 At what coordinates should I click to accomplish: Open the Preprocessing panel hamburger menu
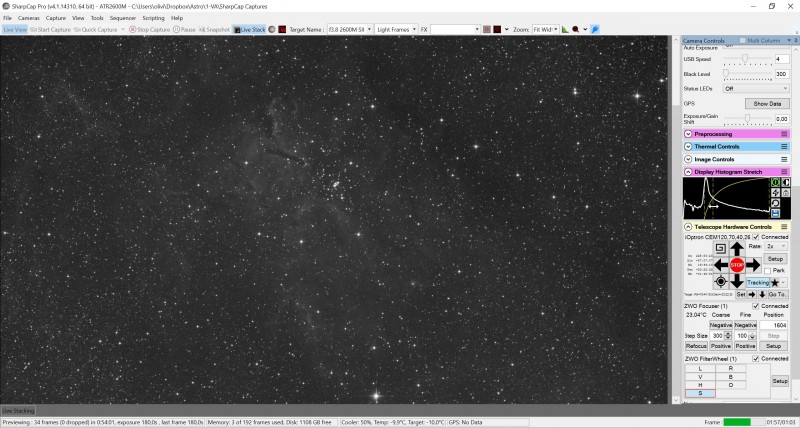click(x=784, y=134)
